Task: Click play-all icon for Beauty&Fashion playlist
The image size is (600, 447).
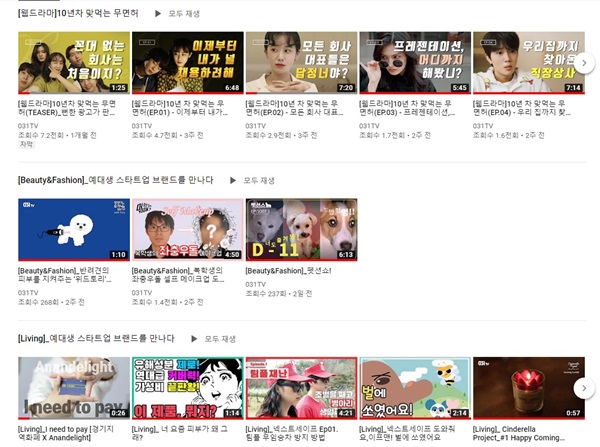Action: [234, 180]
